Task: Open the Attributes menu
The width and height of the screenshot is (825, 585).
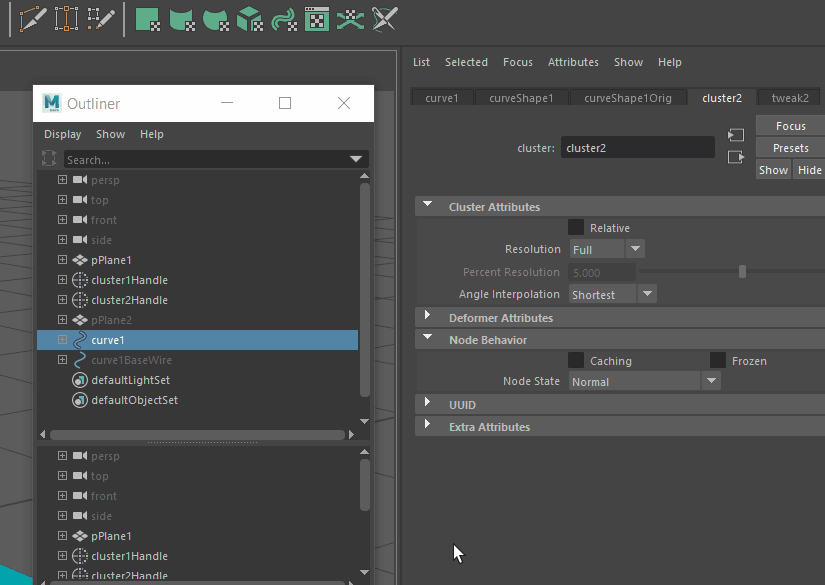Action: [573, 62]
